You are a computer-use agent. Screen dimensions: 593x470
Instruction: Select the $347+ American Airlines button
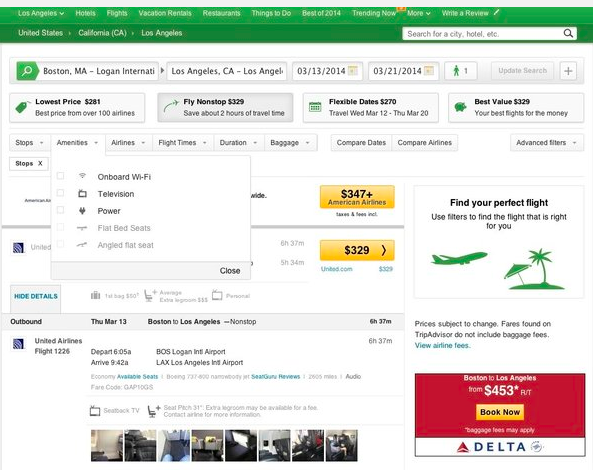tap(357, 197)
